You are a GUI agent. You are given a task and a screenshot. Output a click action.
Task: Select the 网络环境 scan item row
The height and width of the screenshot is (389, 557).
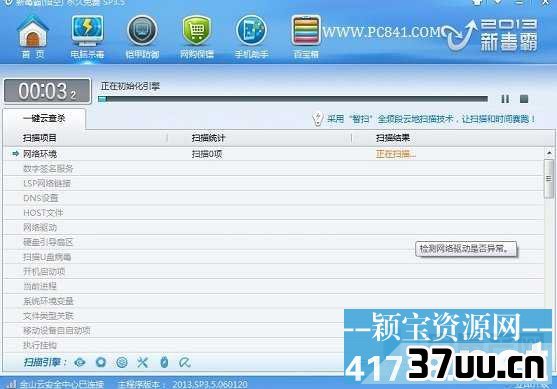(274, 154)
